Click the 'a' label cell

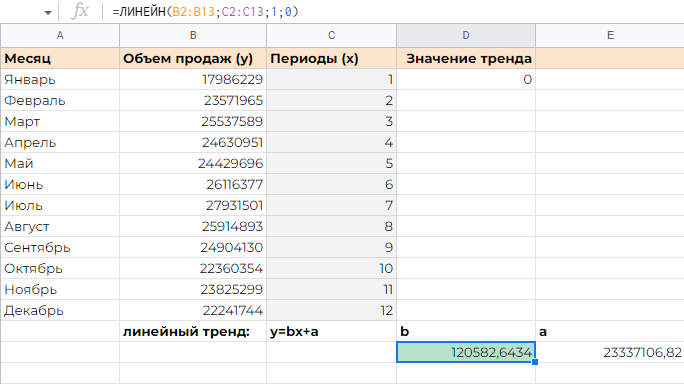pos(610,332)
